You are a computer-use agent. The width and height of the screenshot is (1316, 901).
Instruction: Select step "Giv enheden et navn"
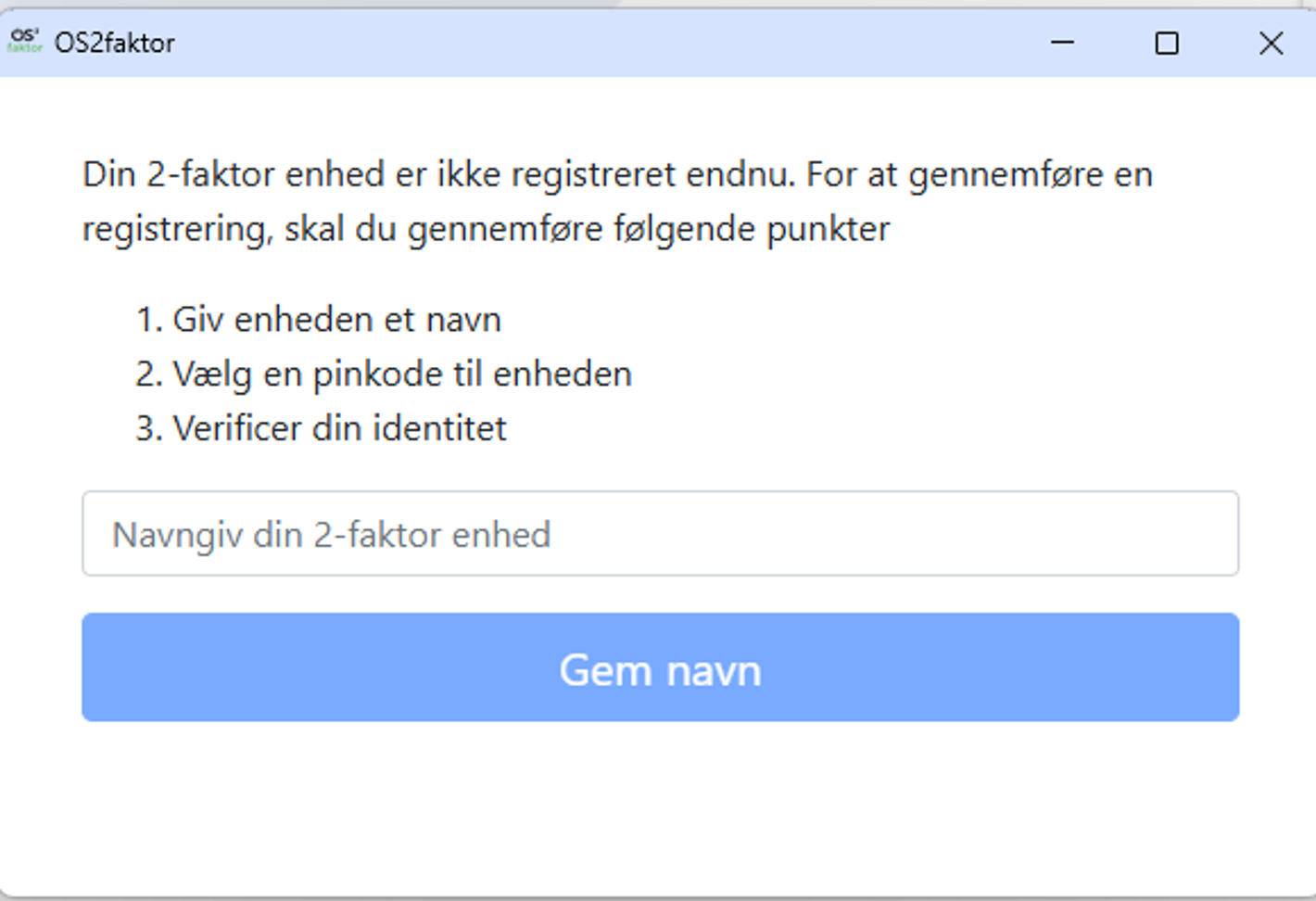click(x=336, y=320)
